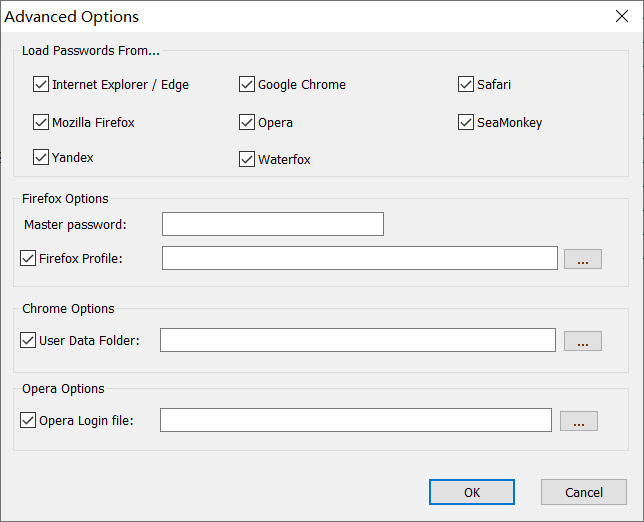The width and height of the screenshot is (644, 522).
Task: Confirm settings with the OK button
Action: (x=472, y=492)
